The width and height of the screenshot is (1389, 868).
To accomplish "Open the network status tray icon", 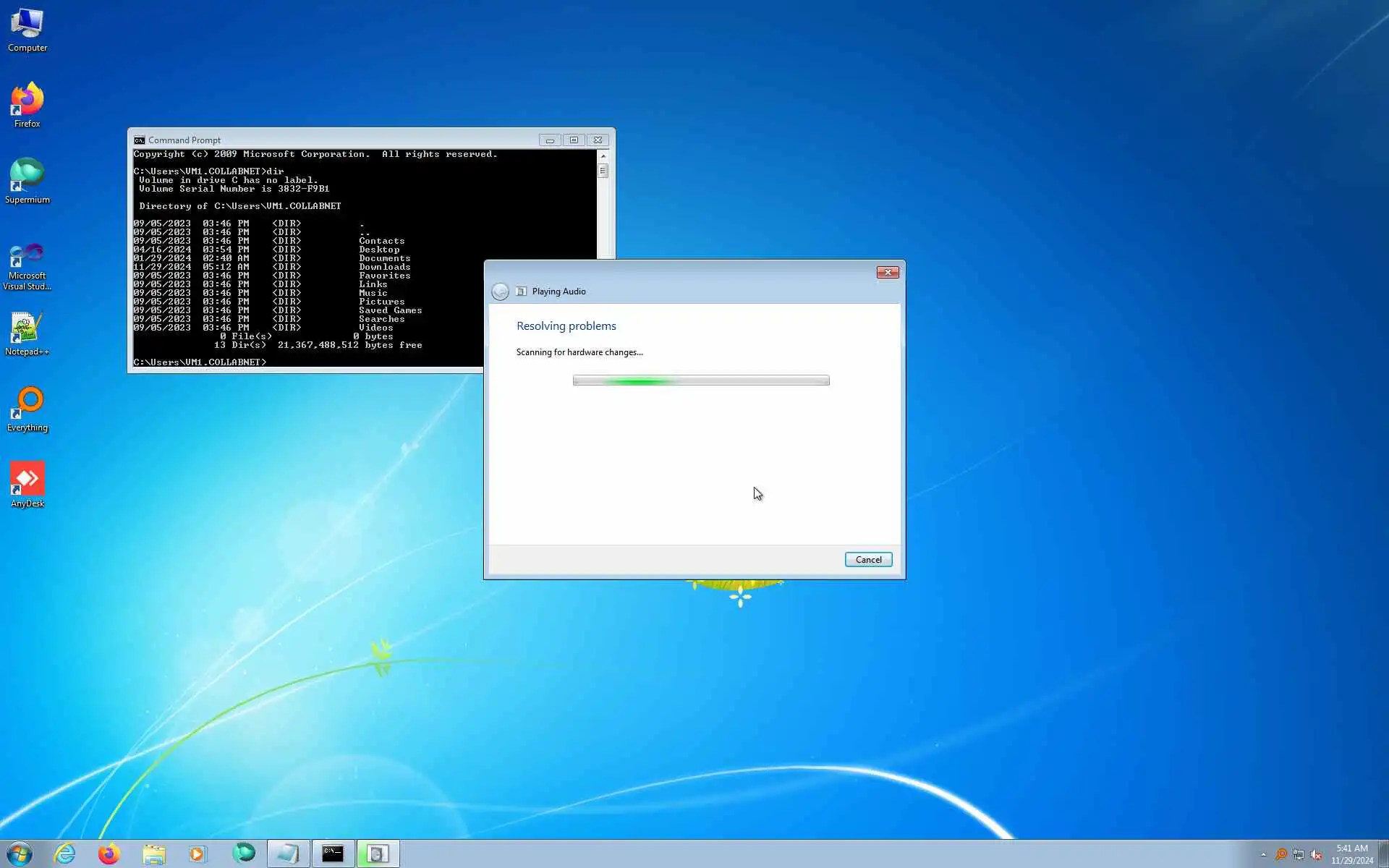I will [x=1299, y=854].
